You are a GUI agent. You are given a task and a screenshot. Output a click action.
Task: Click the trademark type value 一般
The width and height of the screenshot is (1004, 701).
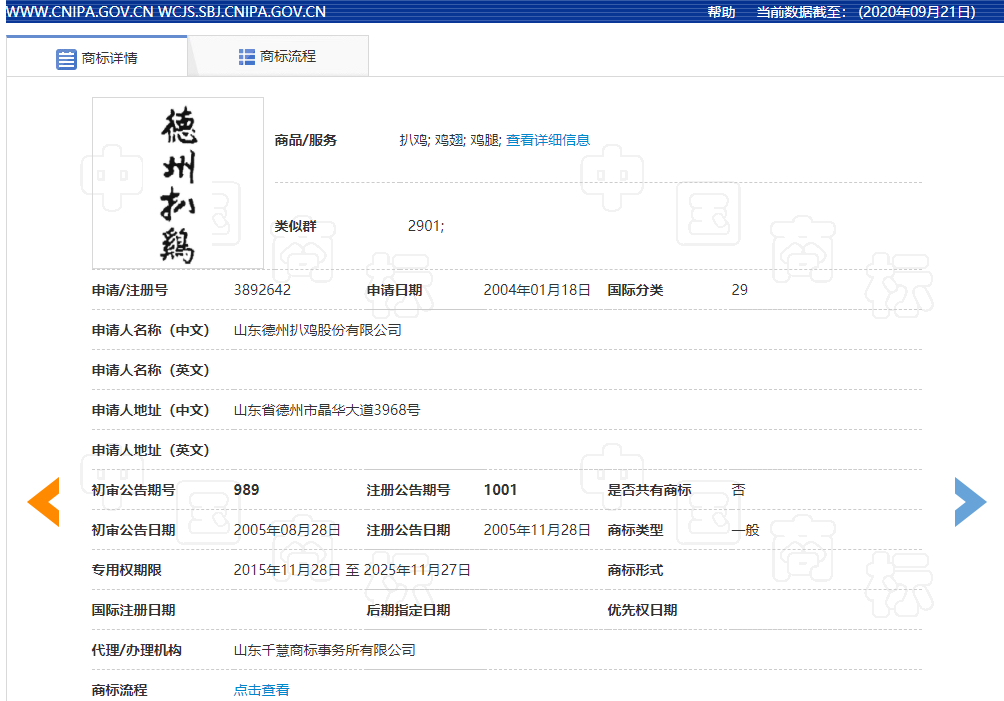[x=745, y=530]
